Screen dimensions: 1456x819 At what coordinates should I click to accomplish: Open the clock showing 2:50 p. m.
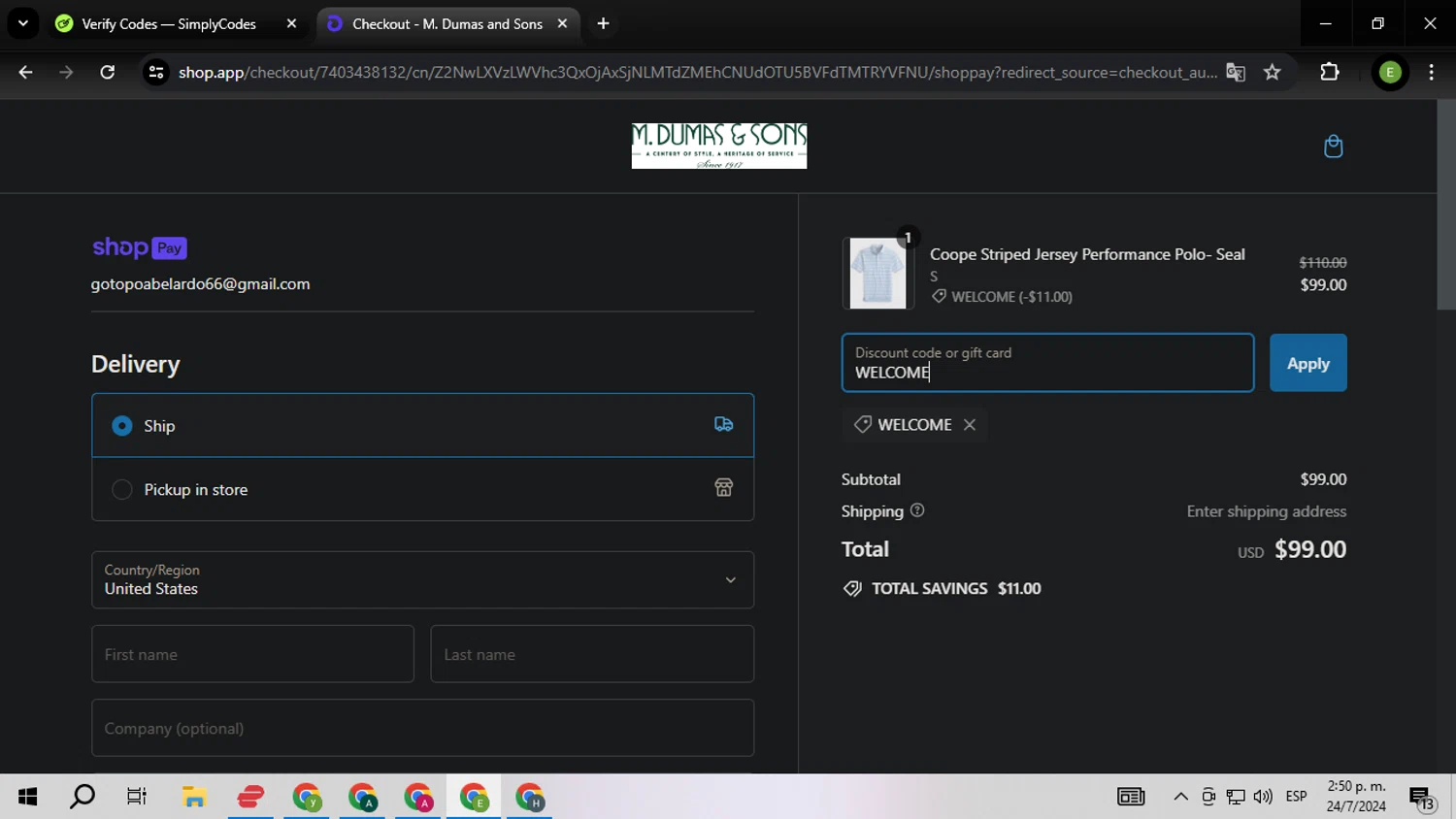pyautogui.click(x=1356, y=797)
